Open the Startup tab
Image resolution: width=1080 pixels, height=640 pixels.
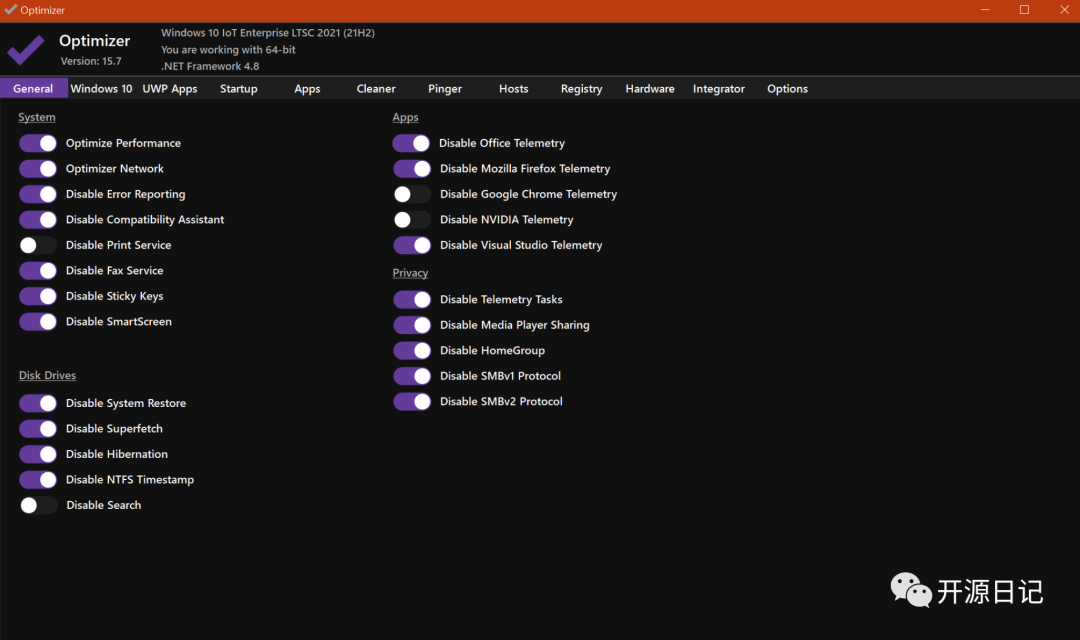click(x=238, y=88)
